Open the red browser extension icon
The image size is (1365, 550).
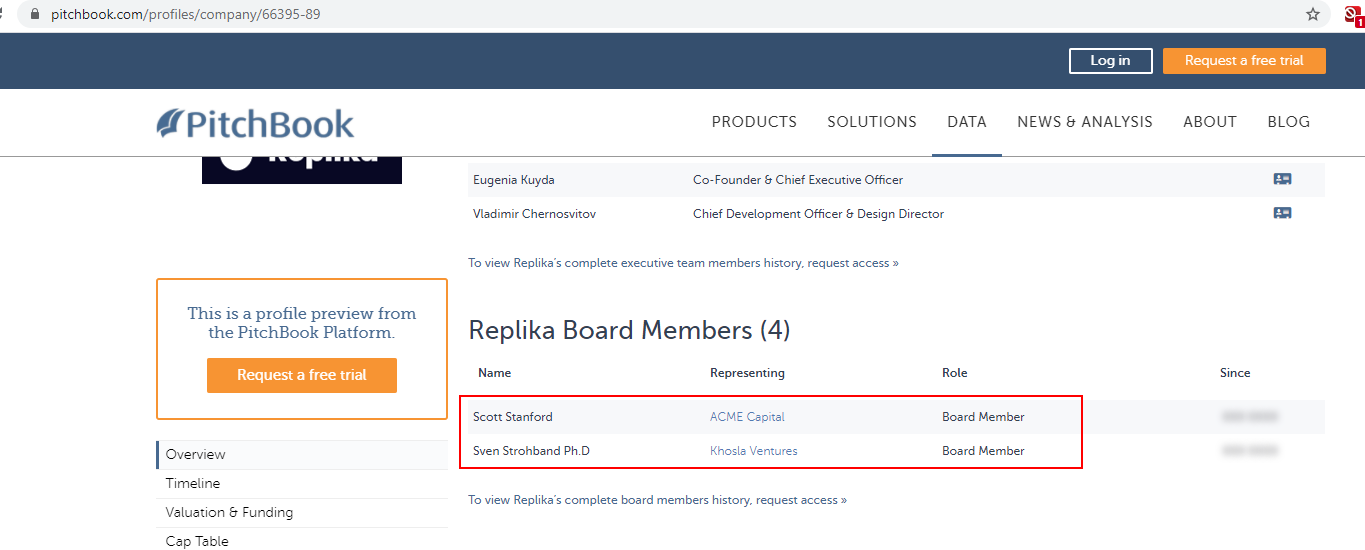1354,15
